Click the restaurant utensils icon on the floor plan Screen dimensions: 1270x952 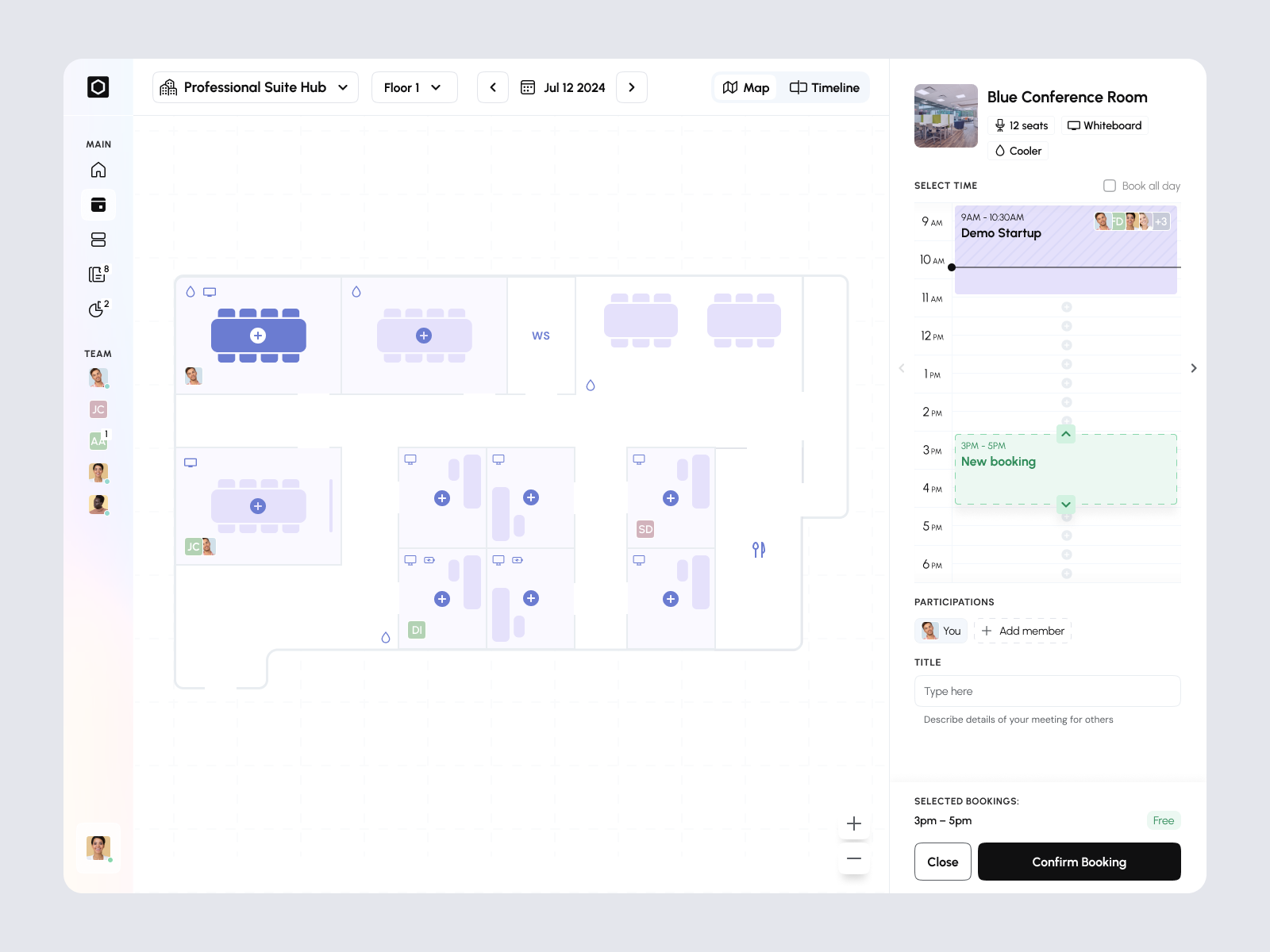[758, 549]
